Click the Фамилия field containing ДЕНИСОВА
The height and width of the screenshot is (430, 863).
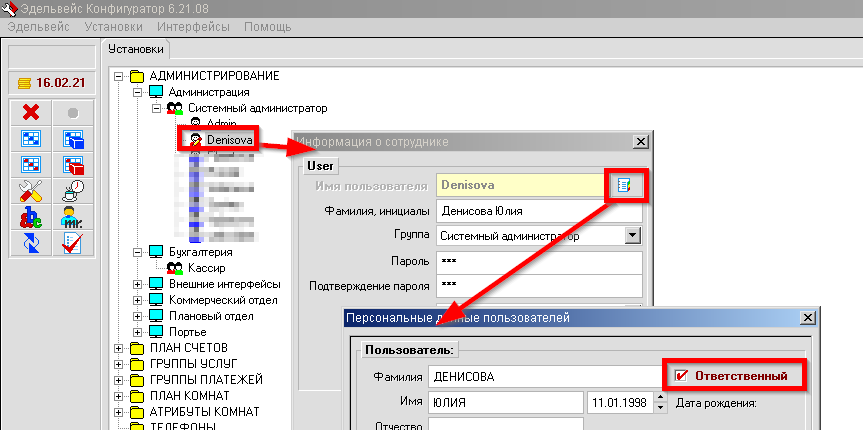pos(542,377)
